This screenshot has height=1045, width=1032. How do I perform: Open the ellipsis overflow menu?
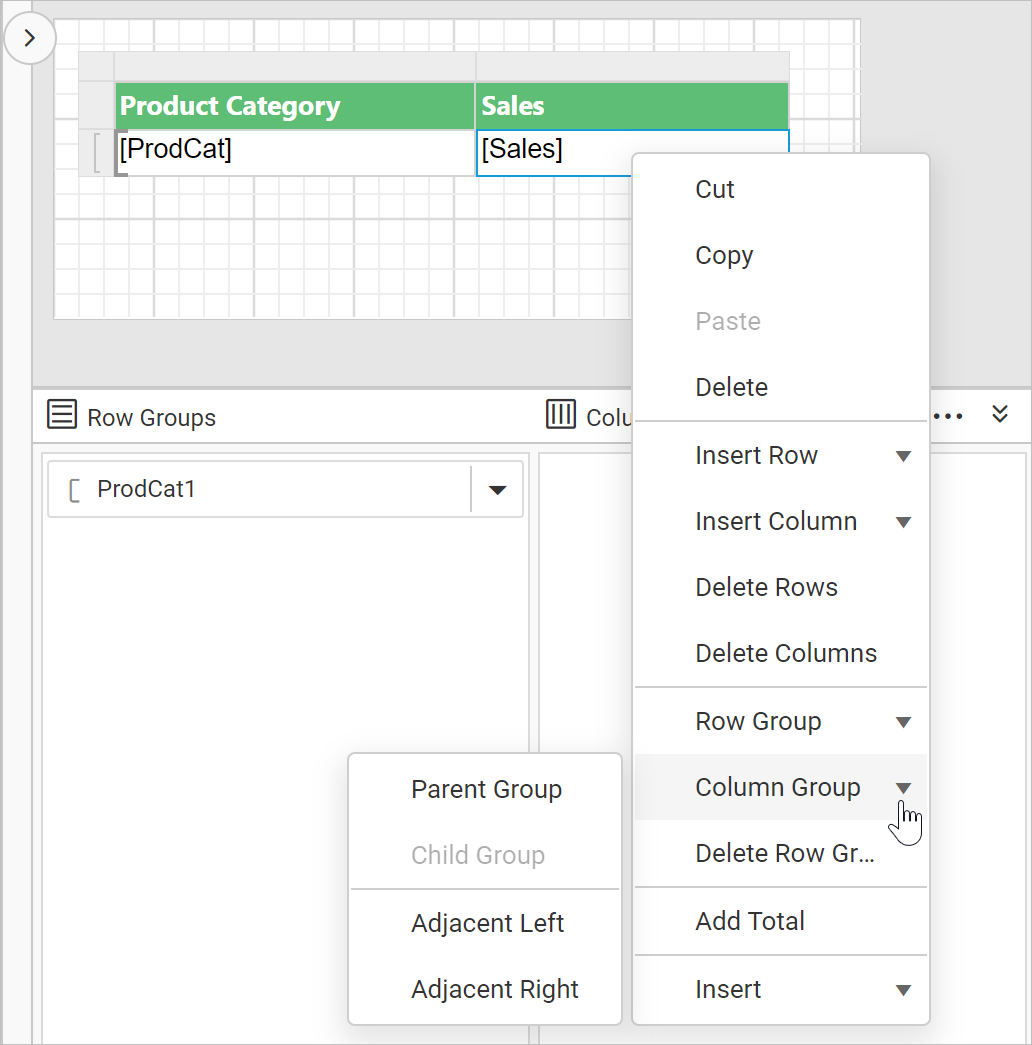click(x=946, y=415)
